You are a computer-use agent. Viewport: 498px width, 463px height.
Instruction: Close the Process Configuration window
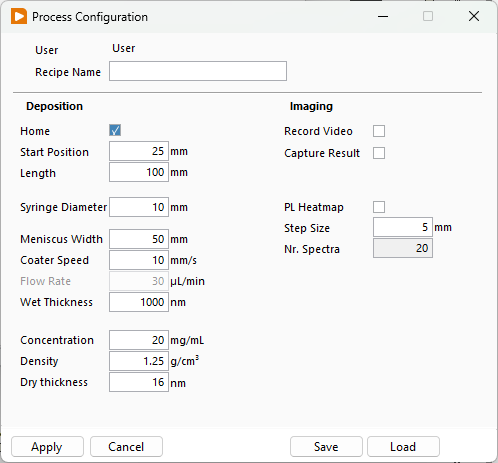(x=474, y=16)
